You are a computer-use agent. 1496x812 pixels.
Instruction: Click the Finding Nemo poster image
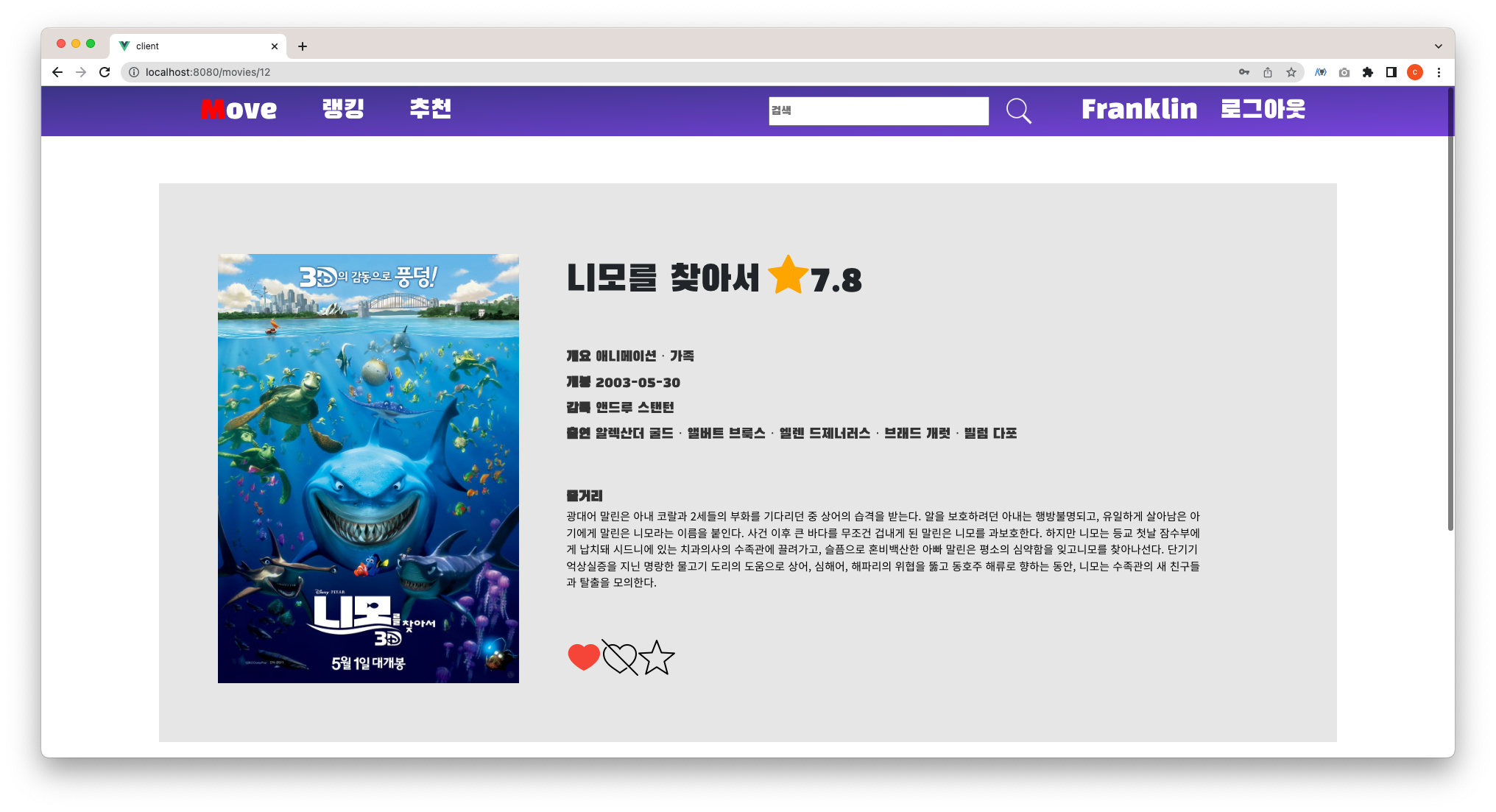pyautogui.click(x=368, y=468)
